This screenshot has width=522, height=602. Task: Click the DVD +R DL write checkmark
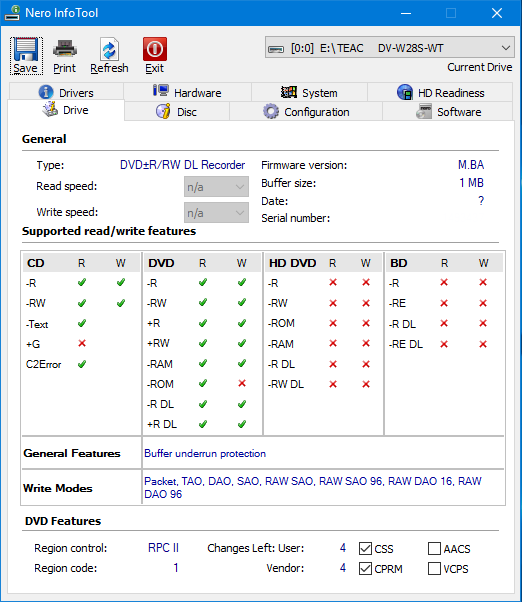point(242,424)
